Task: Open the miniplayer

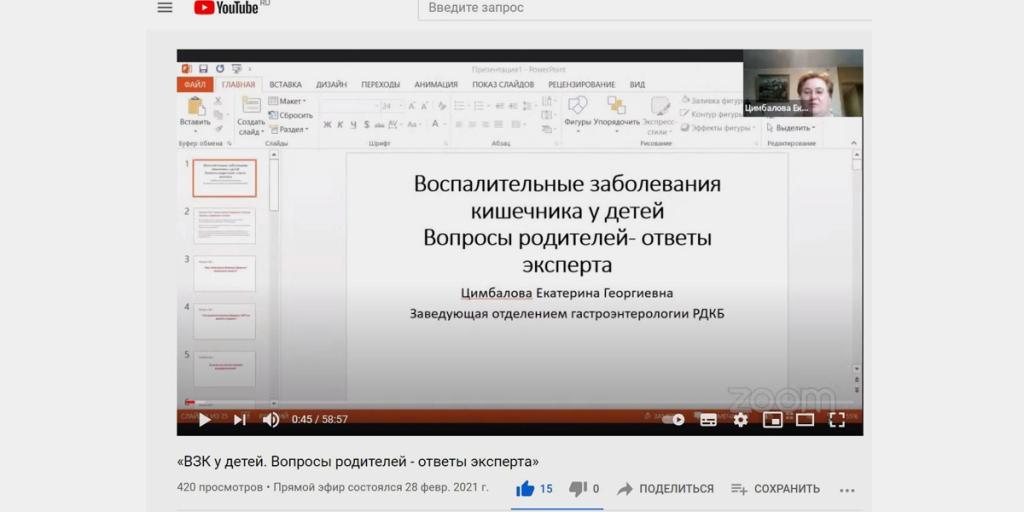Action: [x=772, y=420]
